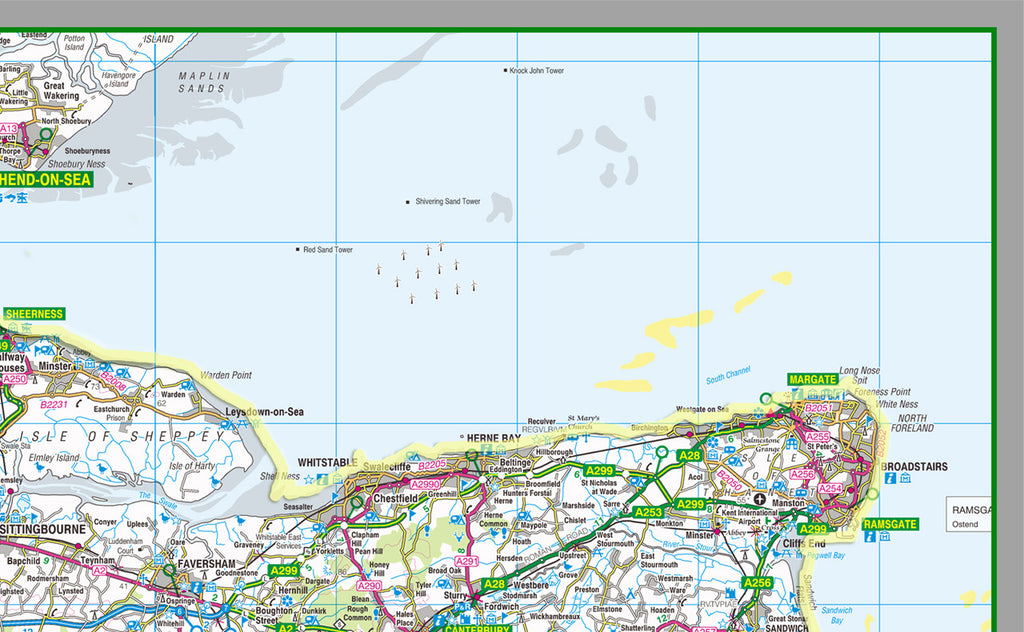The image size is (1024, 632).
Task: Click the information icon near Whitstable shoreline
Action: point(321,479)
